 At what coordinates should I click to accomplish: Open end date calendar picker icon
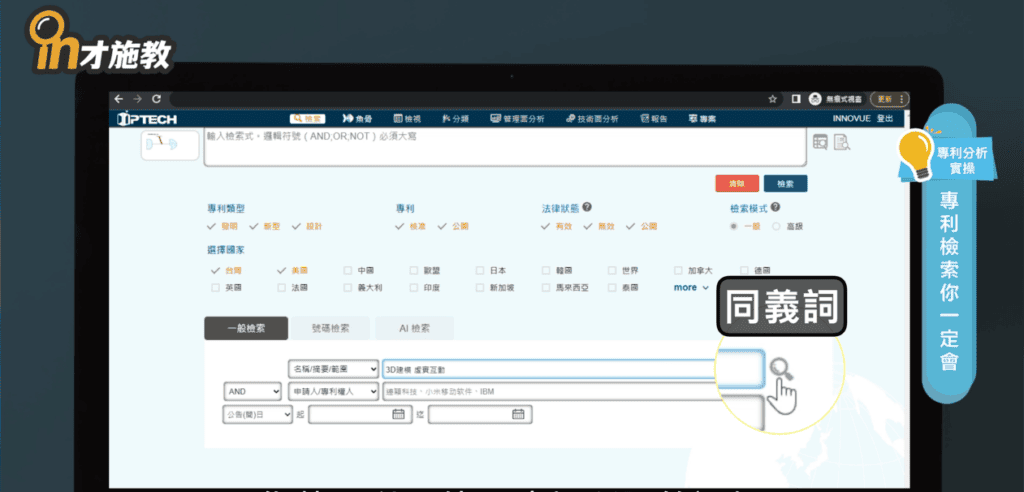click(x=517, y=414)
